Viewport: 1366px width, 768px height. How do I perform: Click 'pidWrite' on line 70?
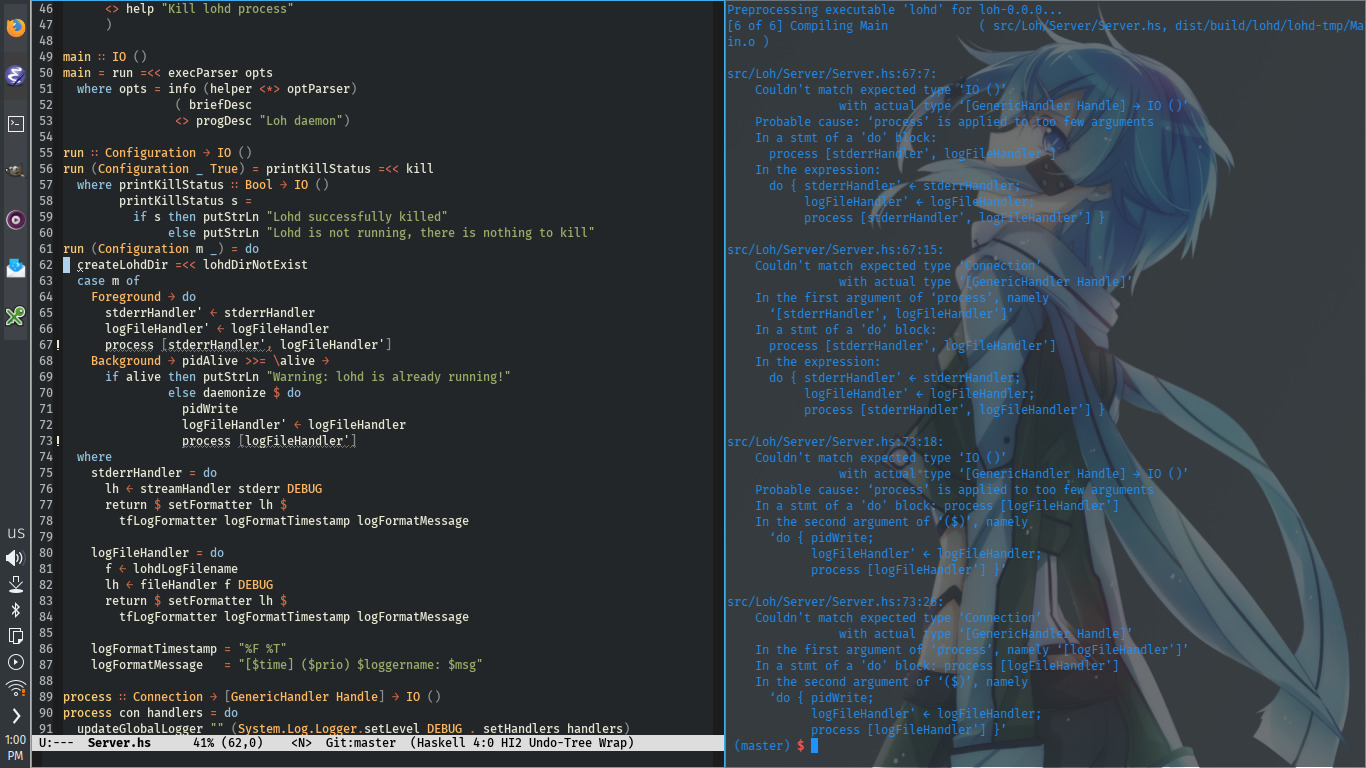pyautogui.click(x=210, y=409)
